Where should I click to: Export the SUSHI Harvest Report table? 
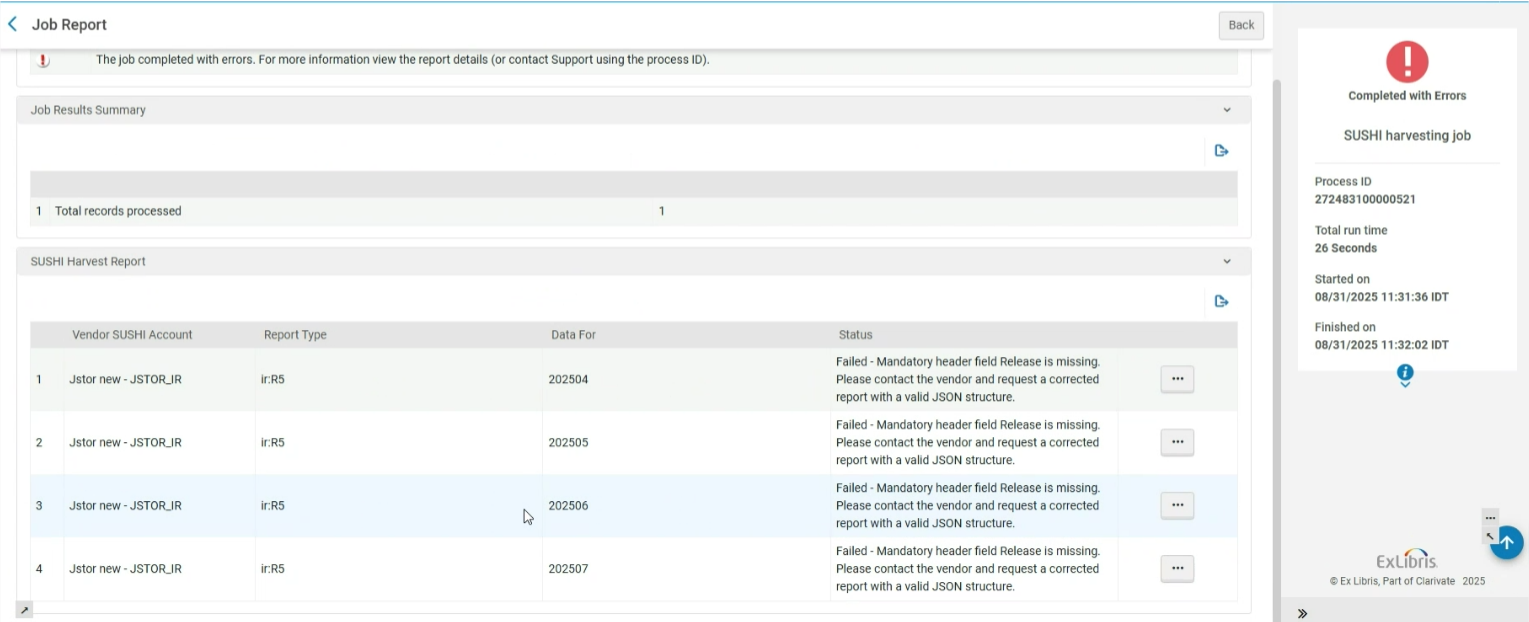point(1221,301)
